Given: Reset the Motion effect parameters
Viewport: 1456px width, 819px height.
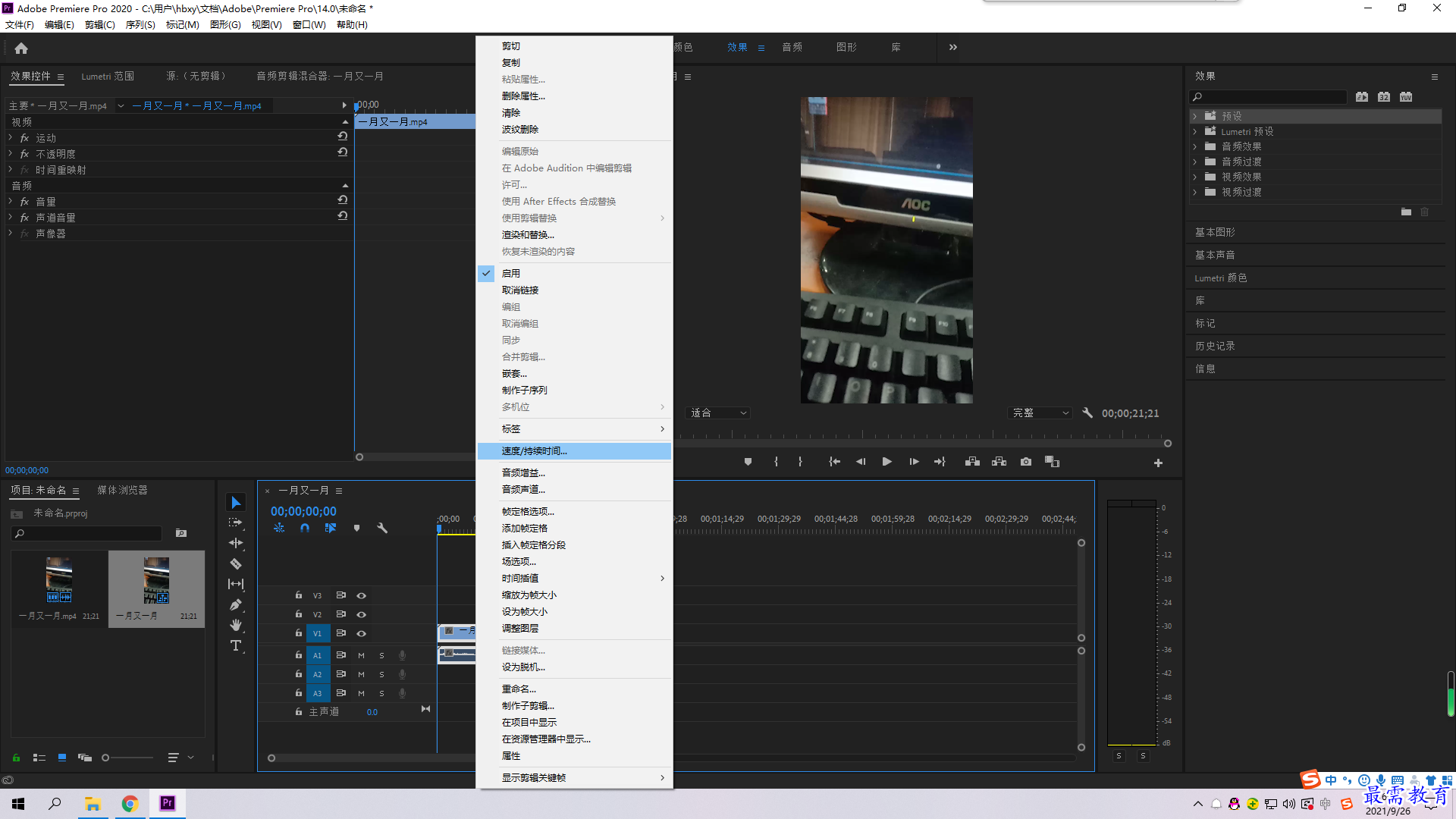Looking at the screenshot, I should pyautogui.click(x=343, y=136).
